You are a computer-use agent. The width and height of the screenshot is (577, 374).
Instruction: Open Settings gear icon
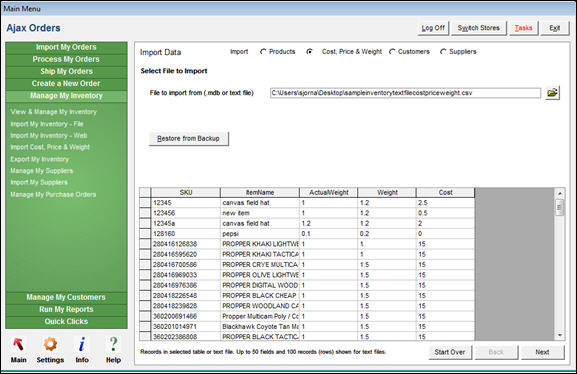coord(50,345)
